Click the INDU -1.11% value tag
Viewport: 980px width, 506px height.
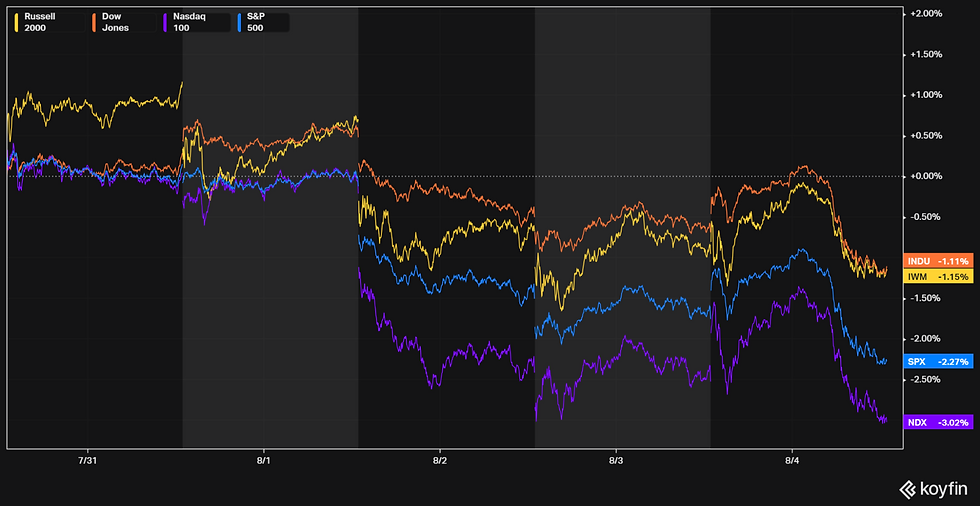(939, 261)
